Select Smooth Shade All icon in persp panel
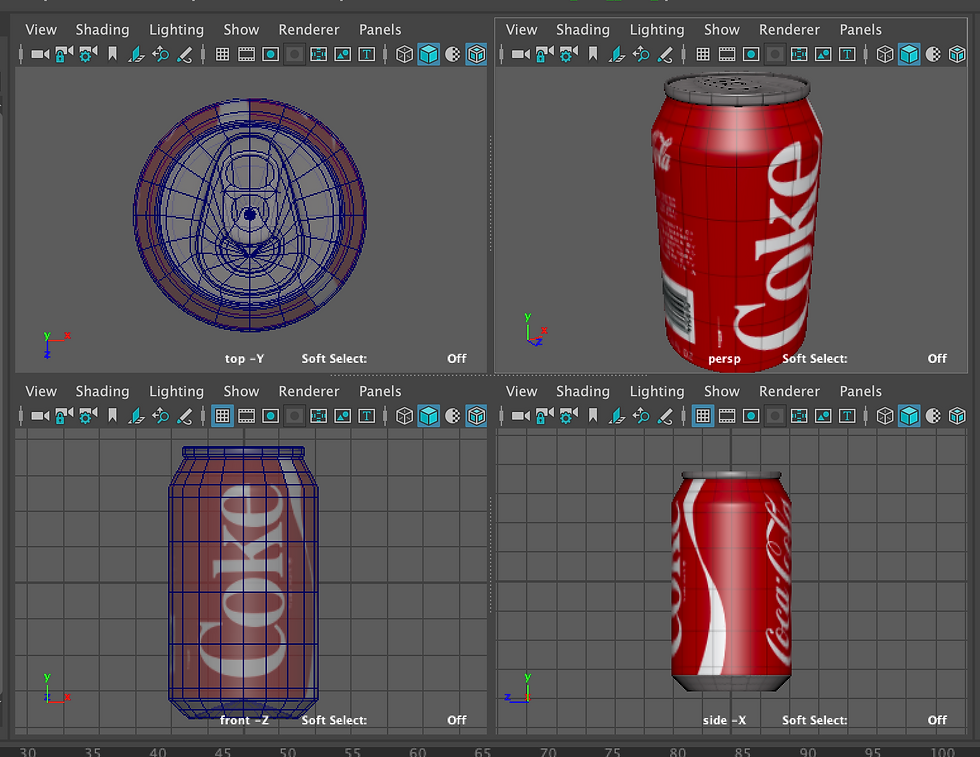 click(909, 54)
